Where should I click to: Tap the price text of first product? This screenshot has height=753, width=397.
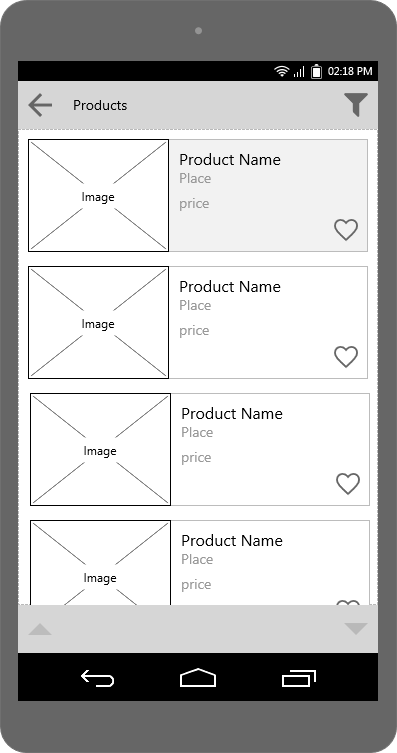coord(194,204)
